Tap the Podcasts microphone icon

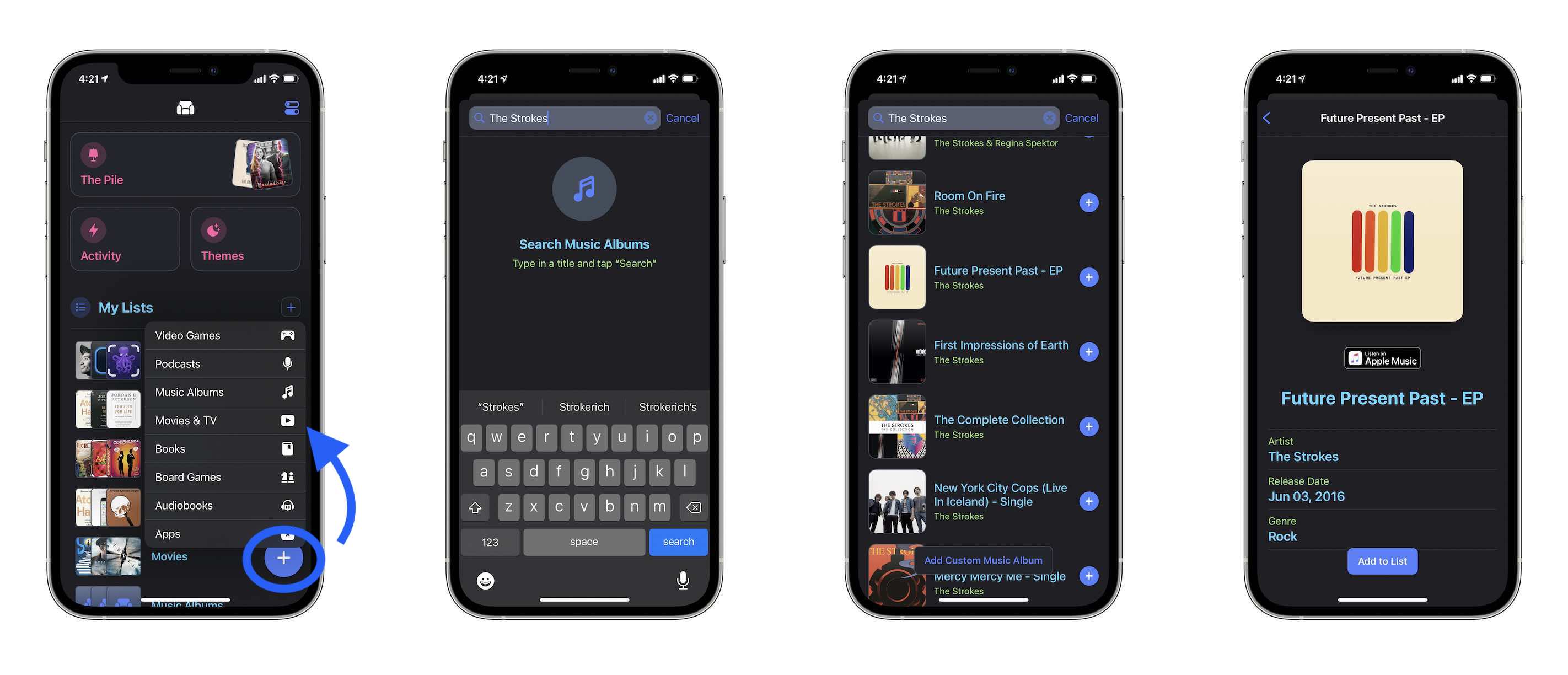287,363
